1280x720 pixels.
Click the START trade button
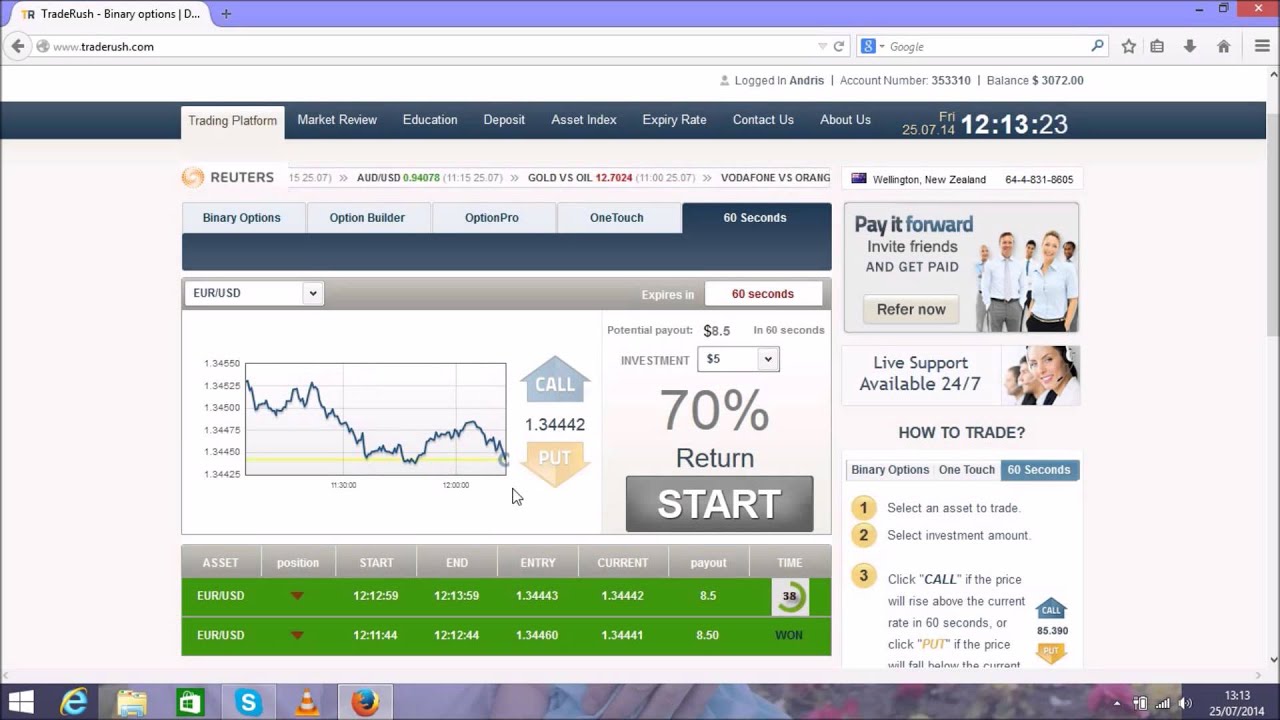pyautogui.click(x=719, y=504)
